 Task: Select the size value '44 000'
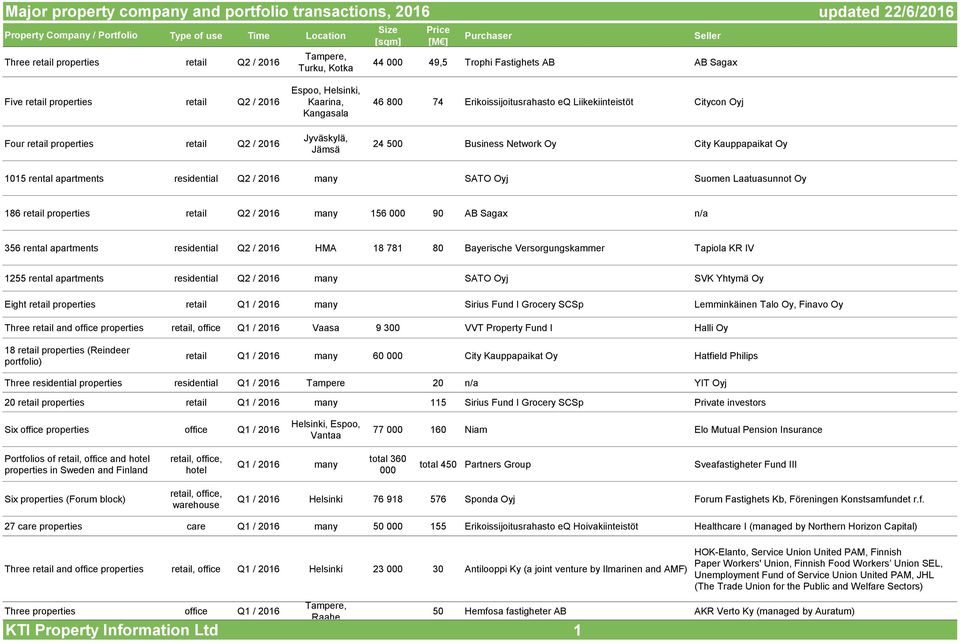pyautogui.click(x=388, y=62)
